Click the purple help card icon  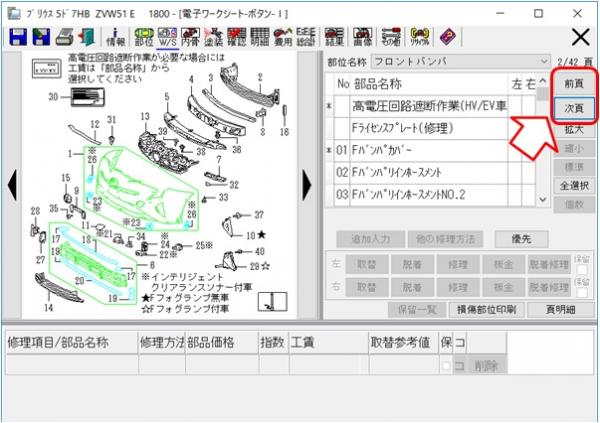pos(448,37)
